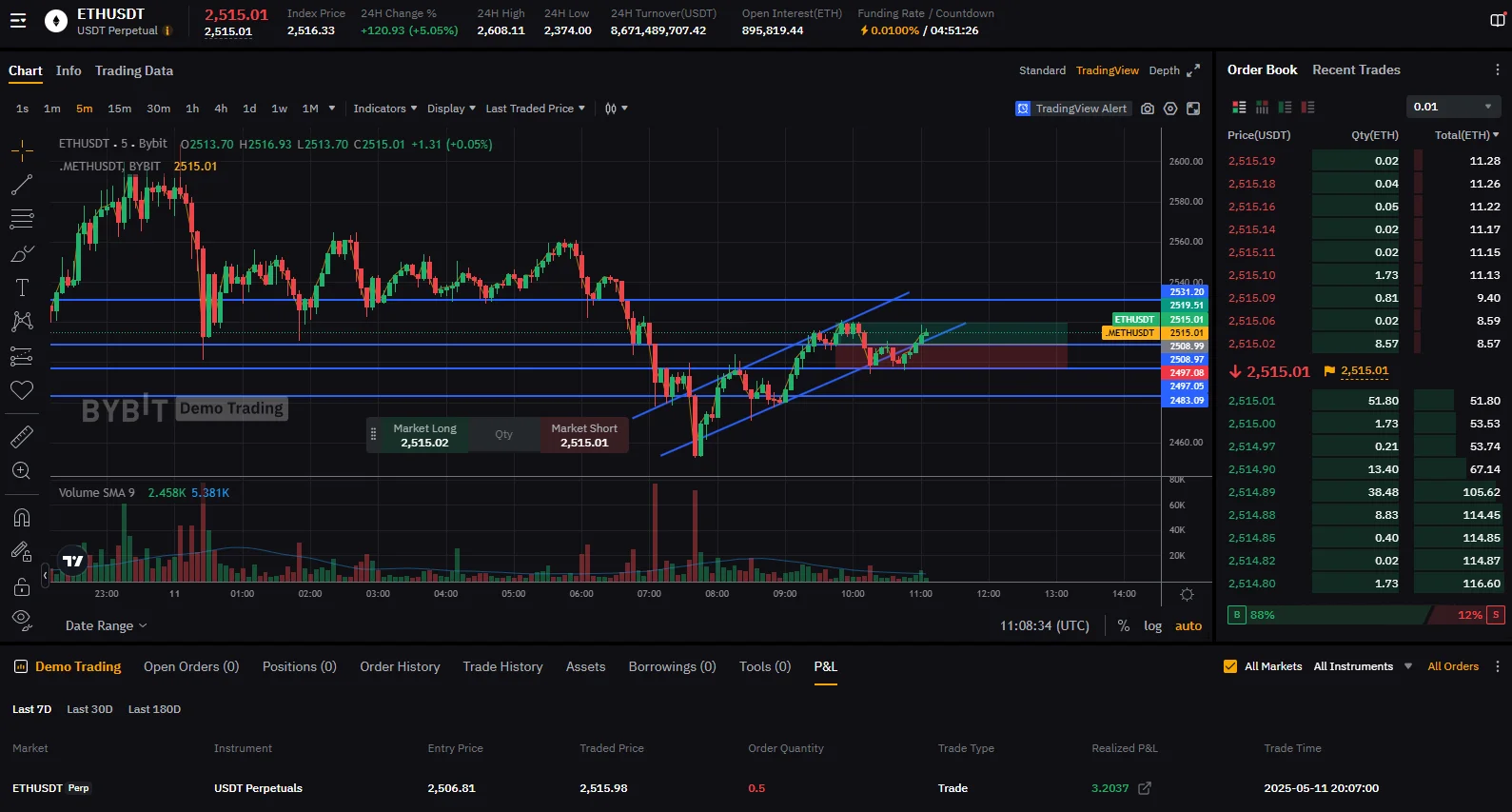This screenshot has height=812, width=1512.
Task: Open the All Instruments dropdown
Action: coord(1363,666)
